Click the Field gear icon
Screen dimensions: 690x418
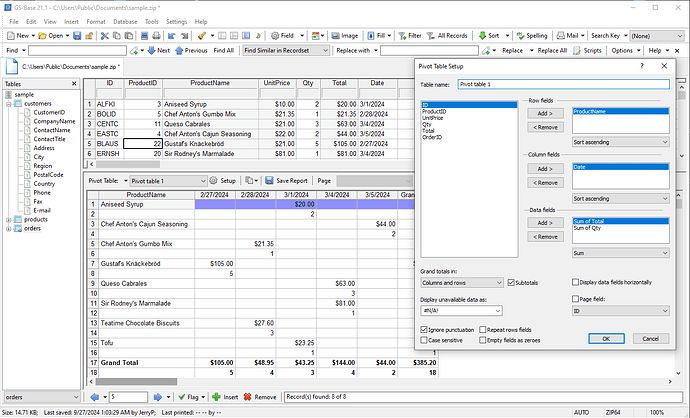point(275,36)
